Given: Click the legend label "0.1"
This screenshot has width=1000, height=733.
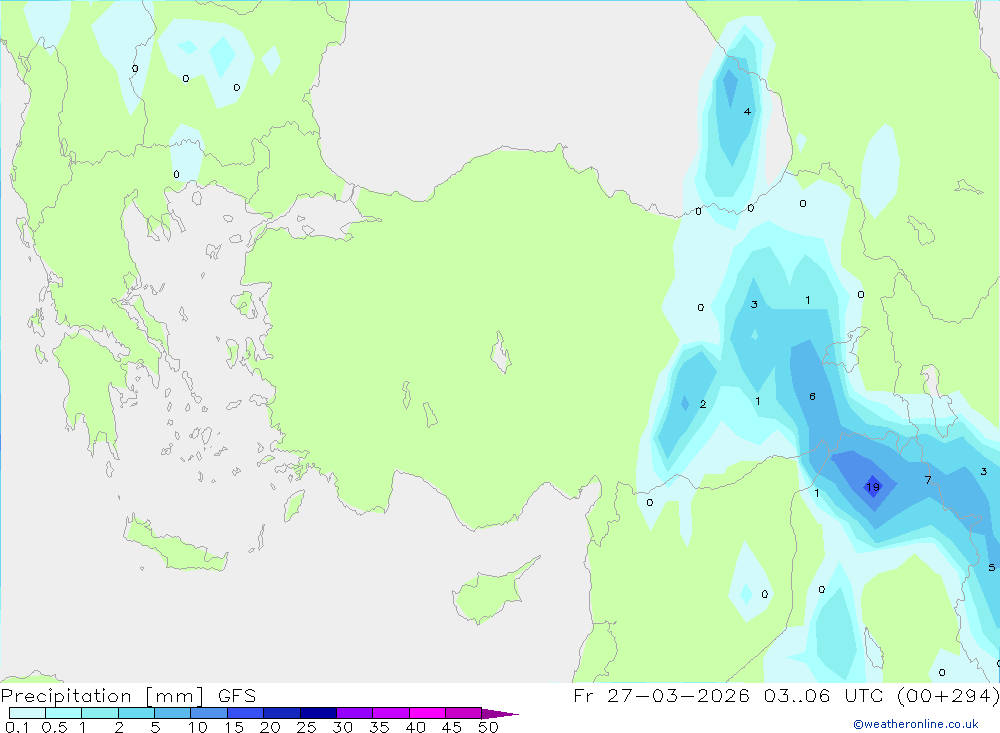Looking at the screenshot, I should (x=17, y=727).
